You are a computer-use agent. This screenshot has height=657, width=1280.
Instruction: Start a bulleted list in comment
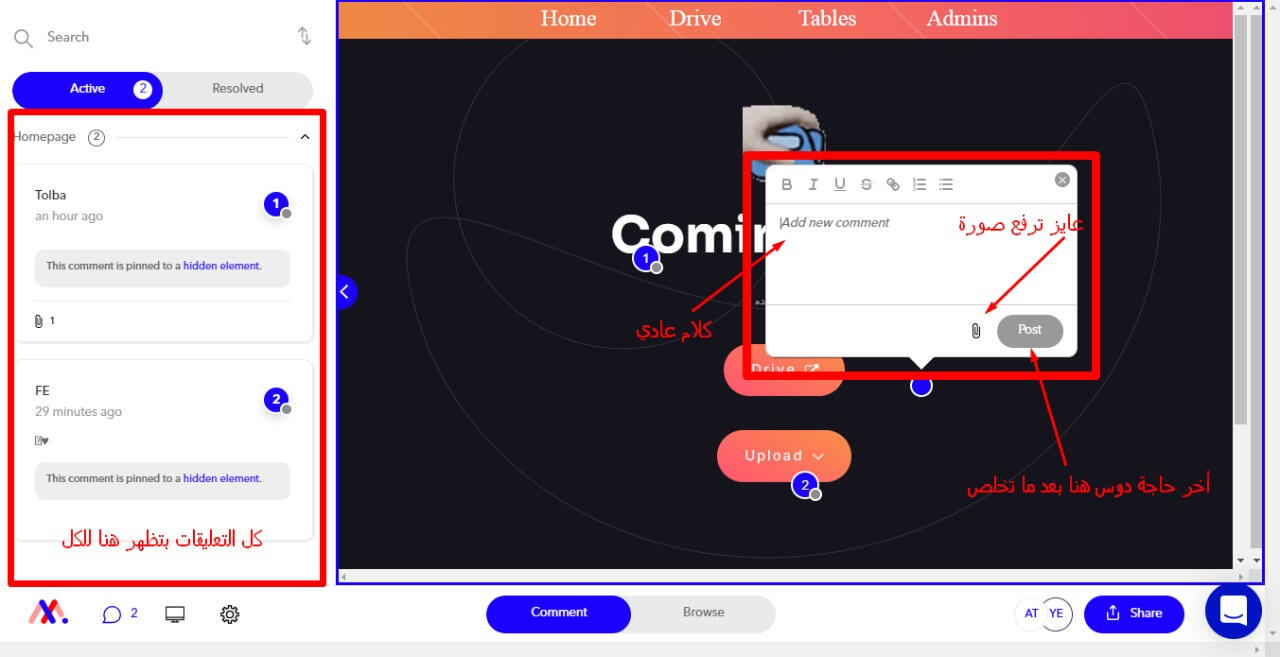[x=946, y=184]
